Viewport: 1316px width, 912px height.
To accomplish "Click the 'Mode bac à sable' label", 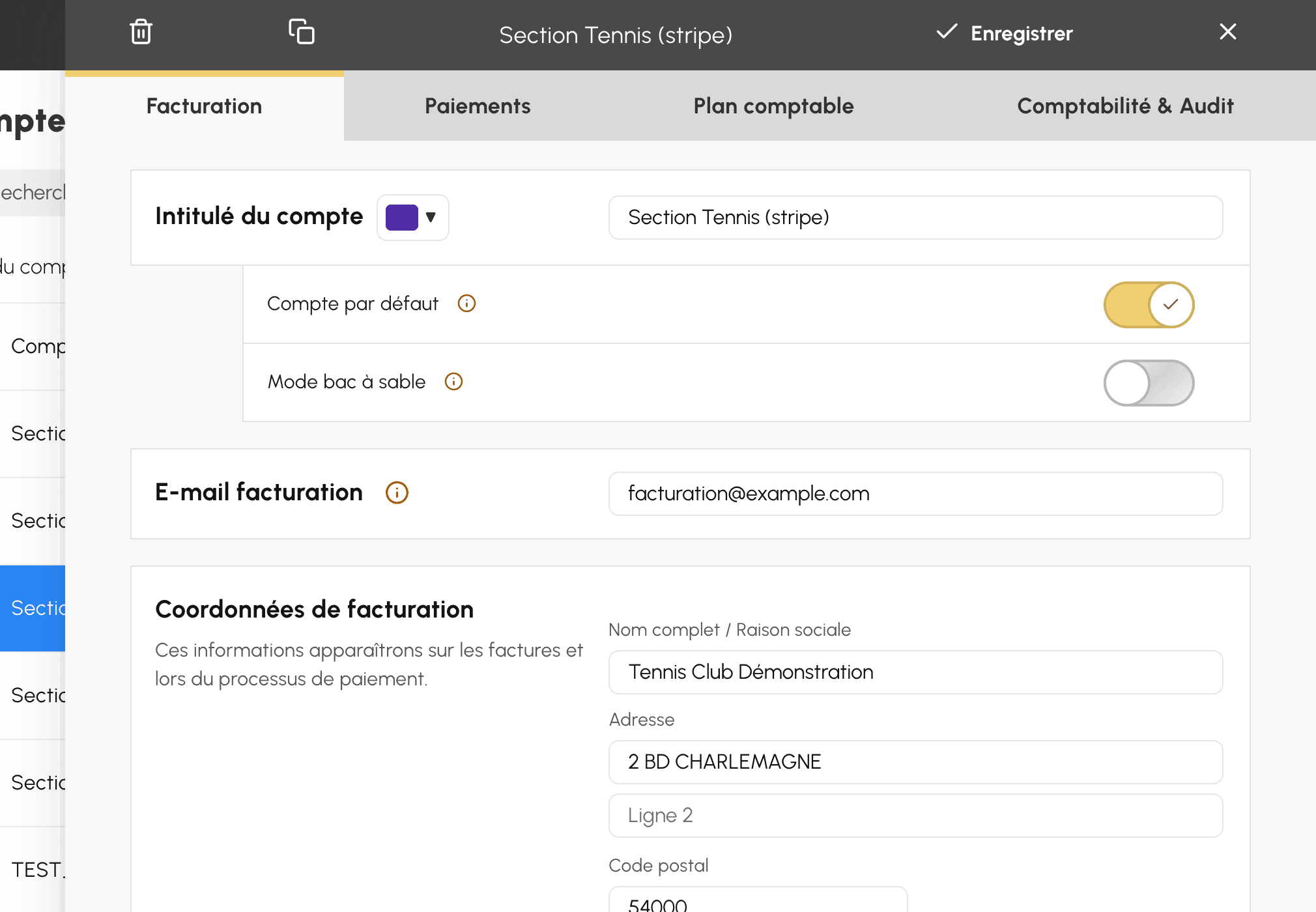I will [347, 382].
